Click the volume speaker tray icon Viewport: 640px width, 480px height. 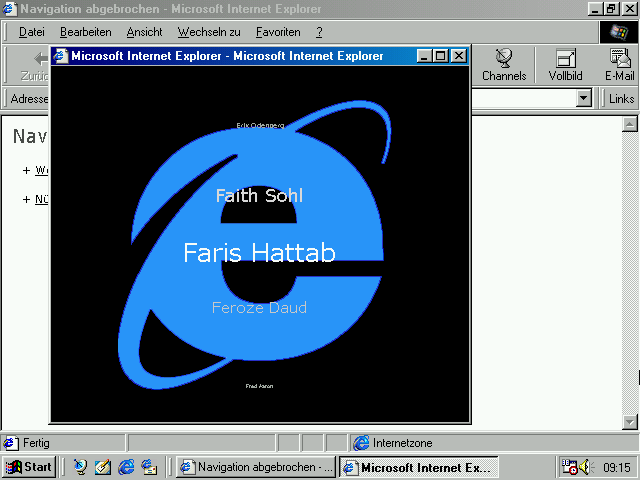586,467
